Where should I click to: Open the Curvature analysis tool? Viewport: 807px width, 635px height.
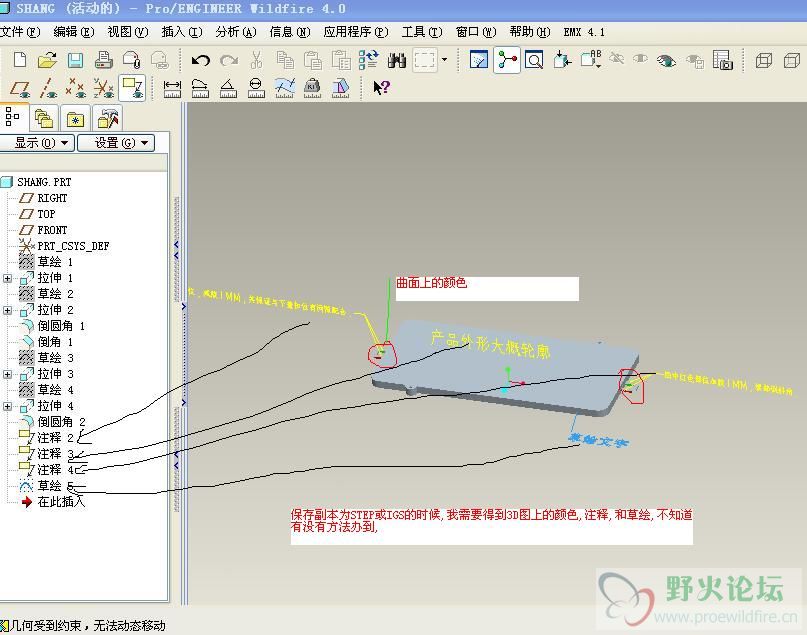pyautogui.click(x=285, y=88)
